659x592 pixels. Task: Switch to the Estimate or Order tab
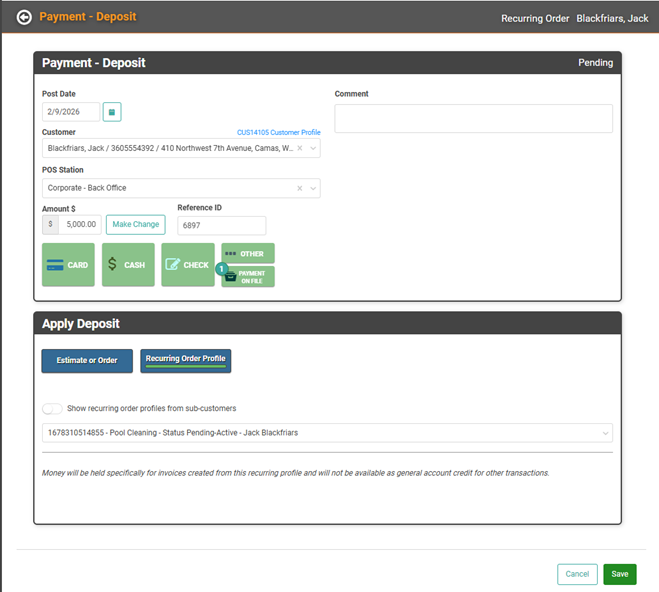(x=87, y=361)
